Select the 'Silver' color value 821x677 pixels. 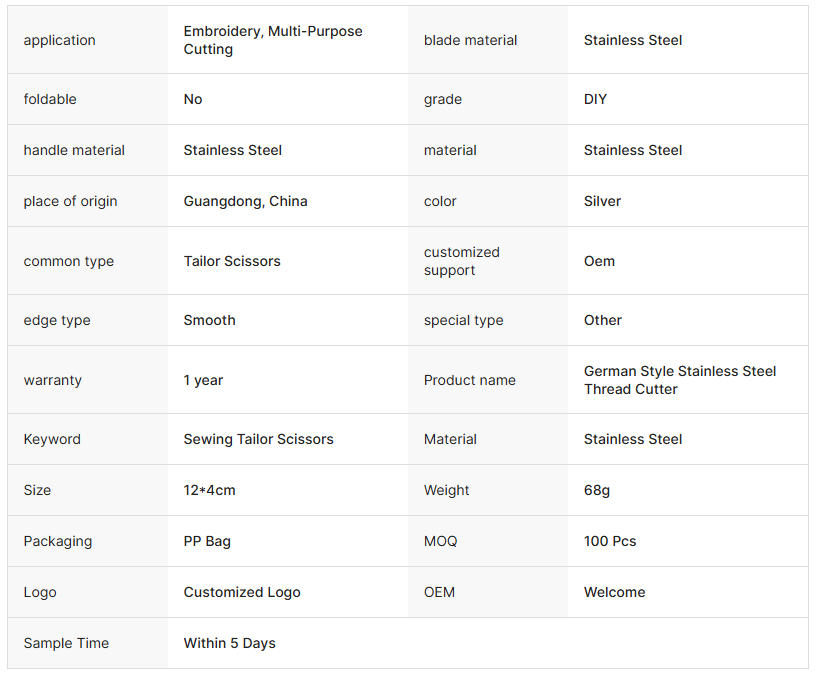[602, 202]
